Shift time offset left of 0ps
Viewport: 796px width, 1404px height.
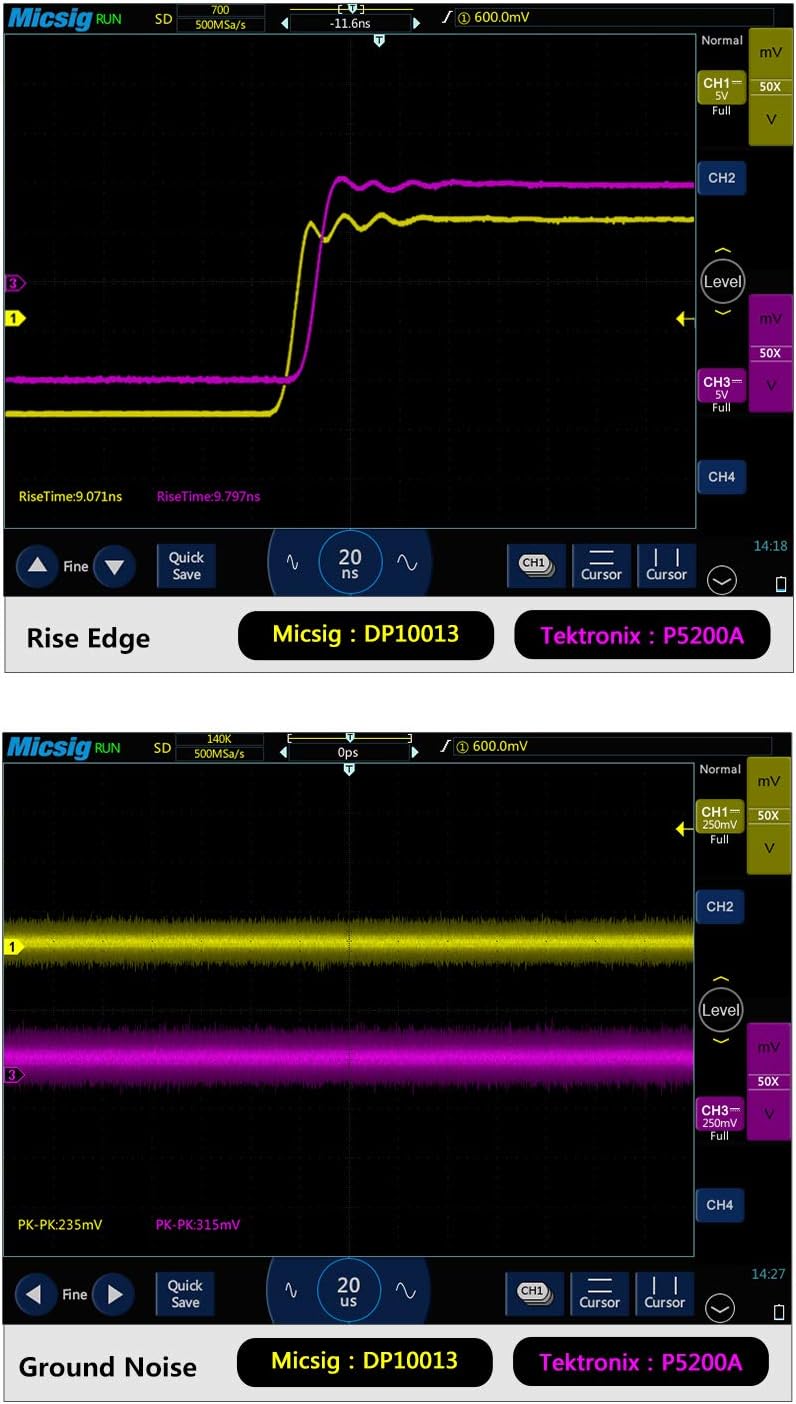[284, 751]
